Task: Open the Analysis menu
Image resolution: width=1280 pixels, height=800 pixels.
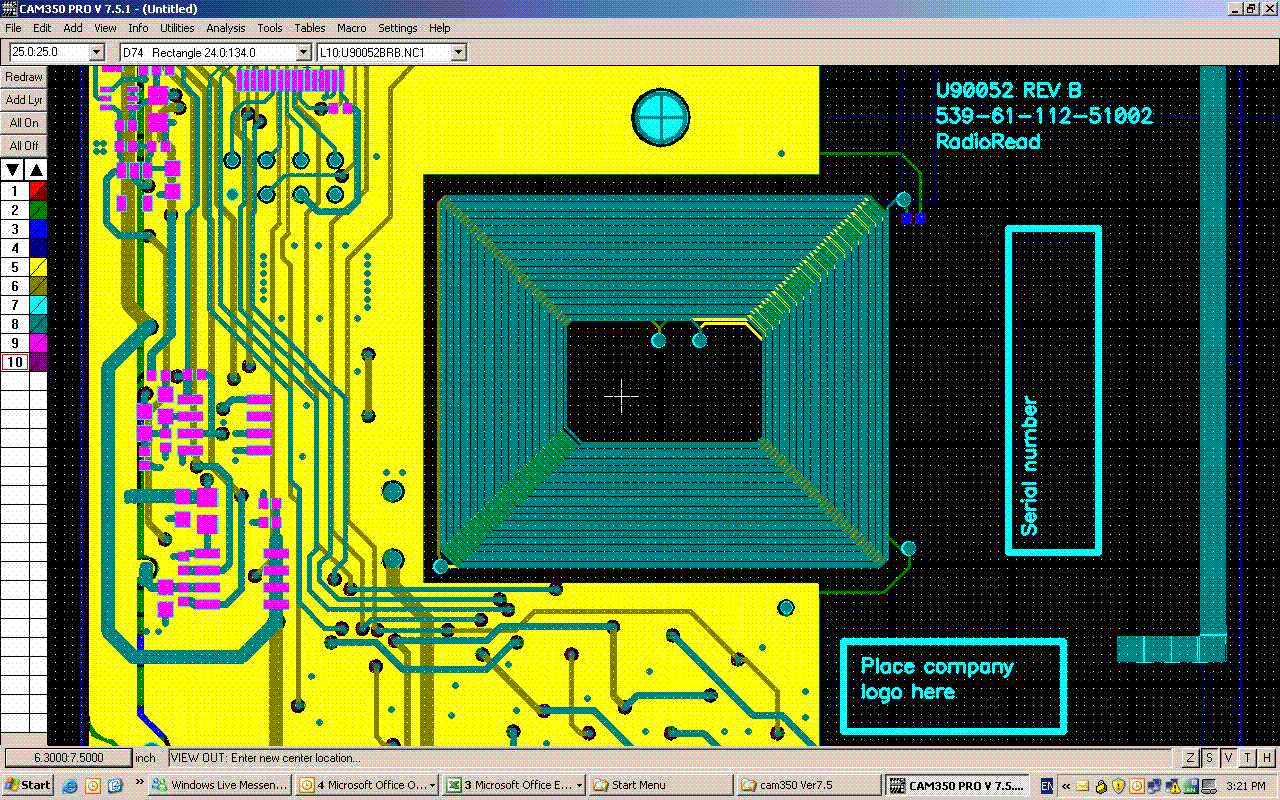Action: pos(226,28)
